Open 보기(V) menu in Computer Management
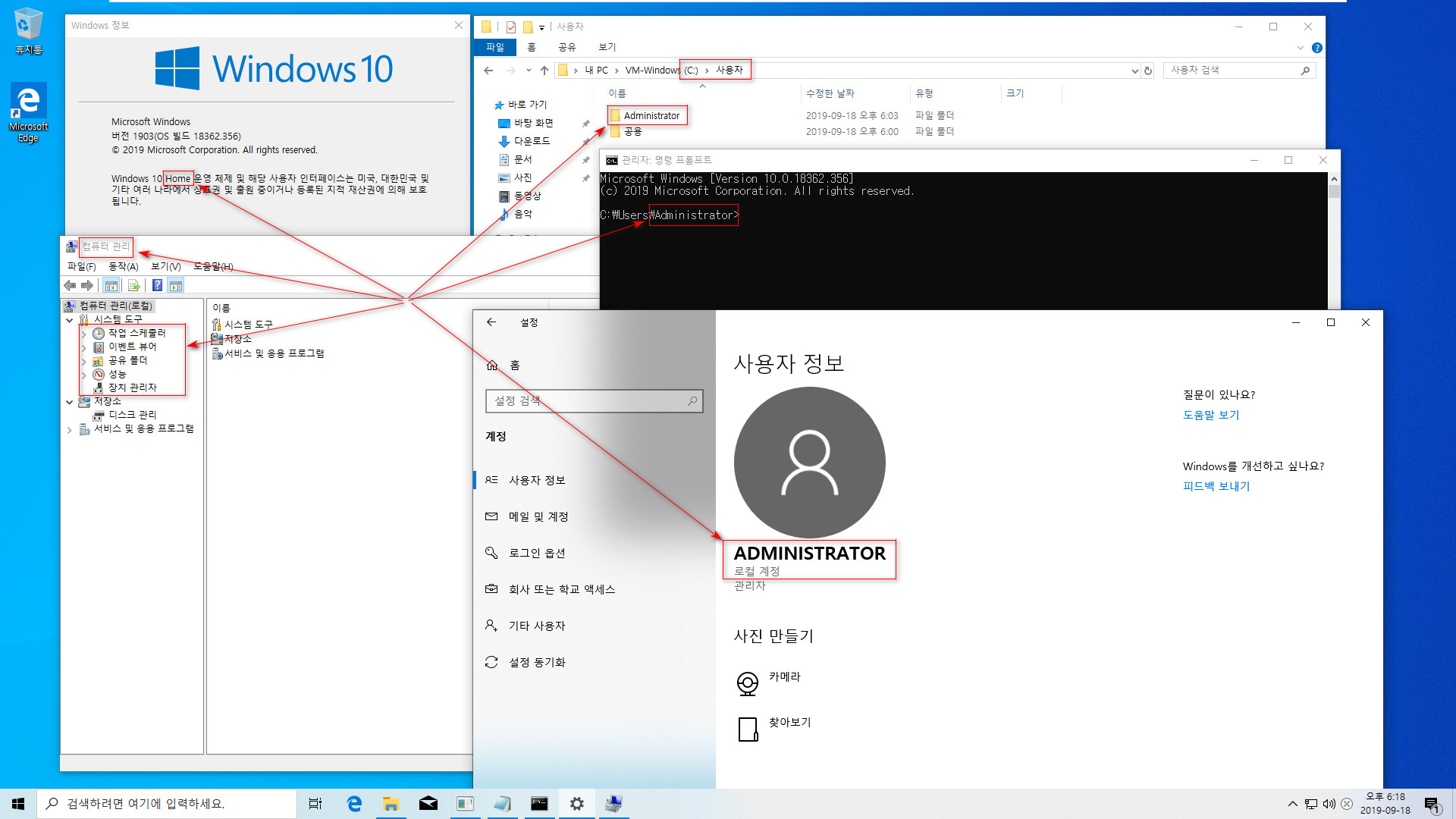This screenshot has height=819, width=1456. [165, 266]
